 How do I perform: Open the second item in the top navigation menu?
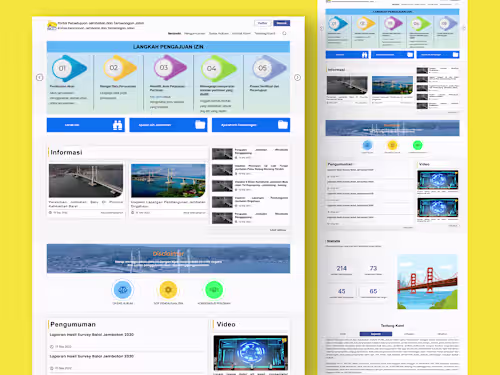pyautogui.click(x=195, y=33)
